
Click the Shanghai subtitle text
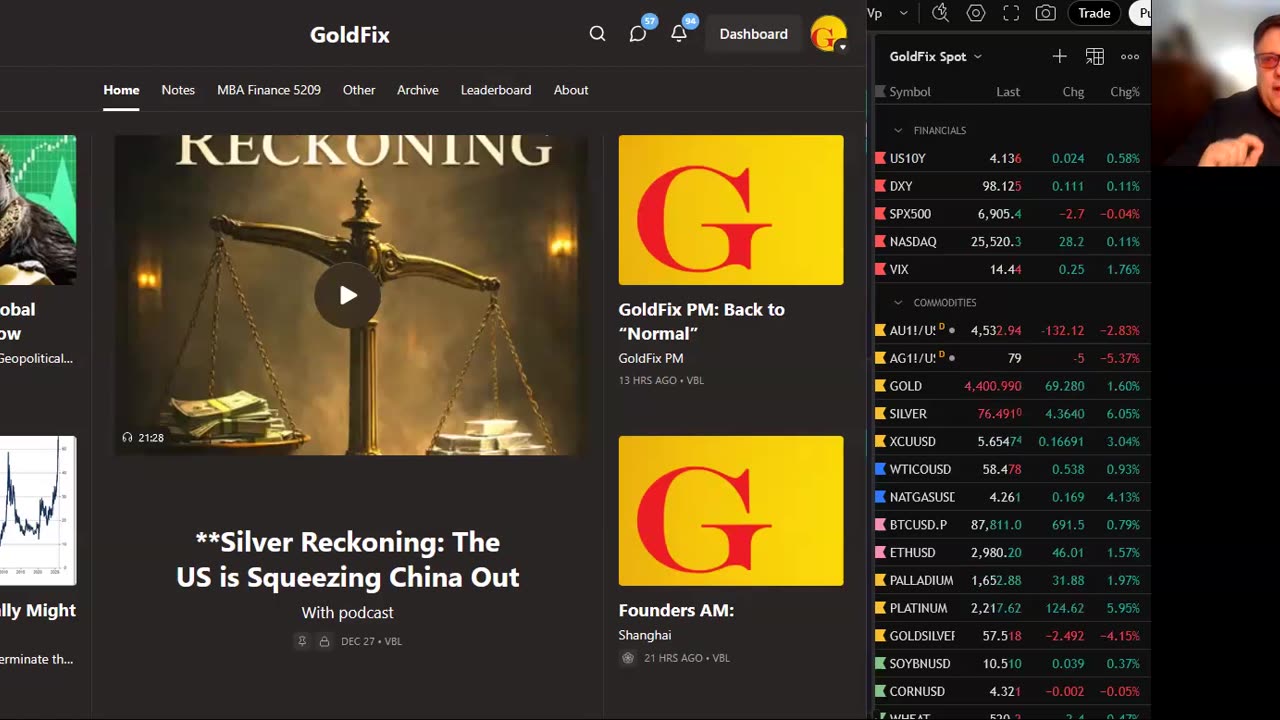pos(645,635)
